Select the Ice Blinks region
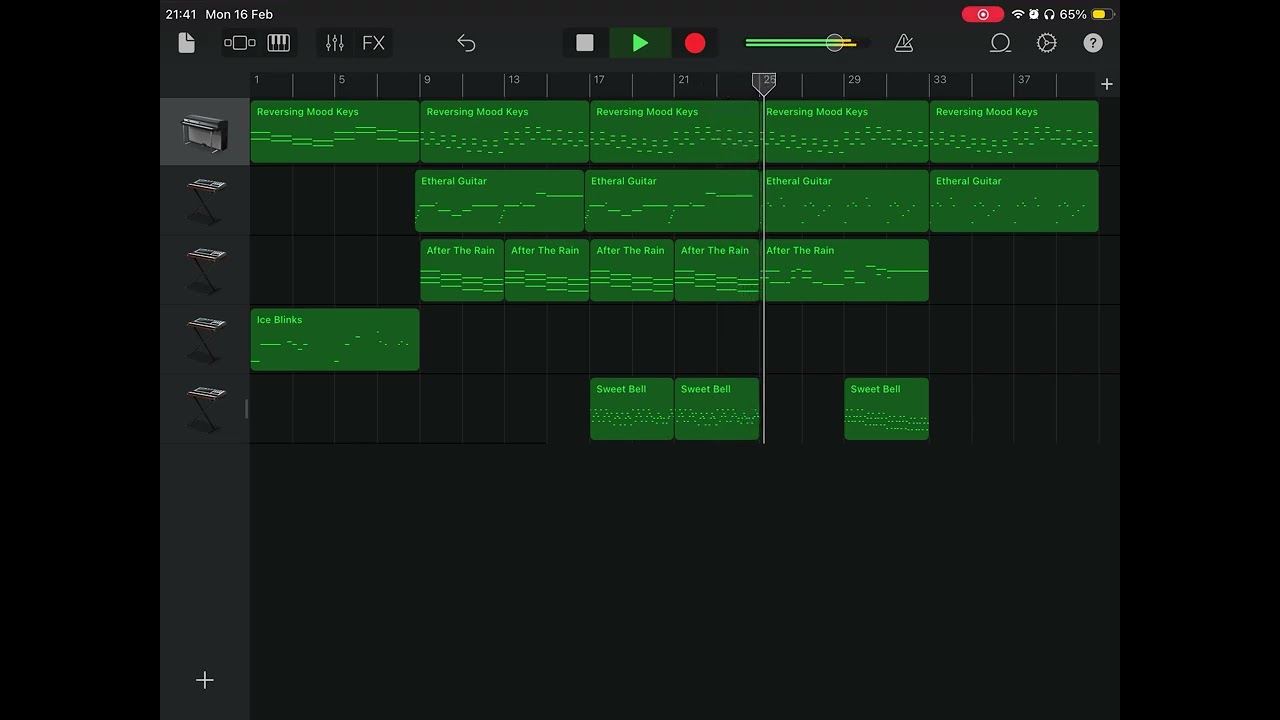 point(335,340)
